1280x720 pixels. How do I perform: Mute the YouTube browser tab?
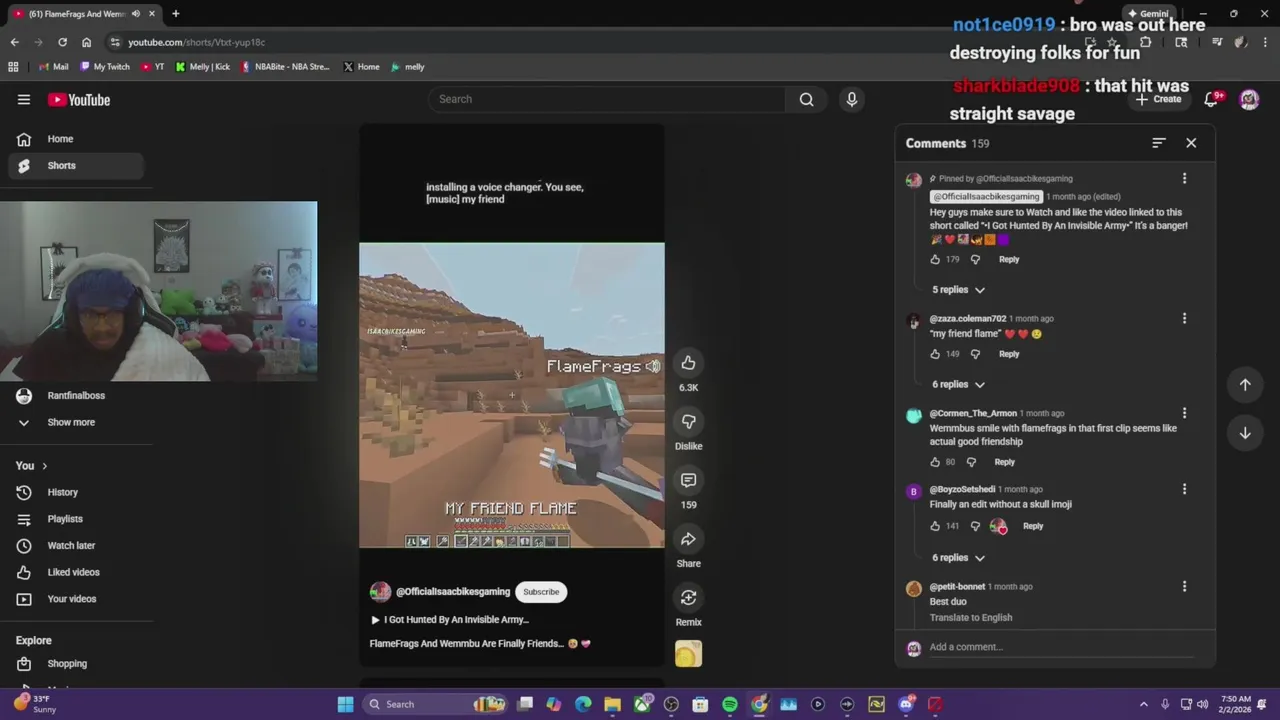click(x=136, y=14)
